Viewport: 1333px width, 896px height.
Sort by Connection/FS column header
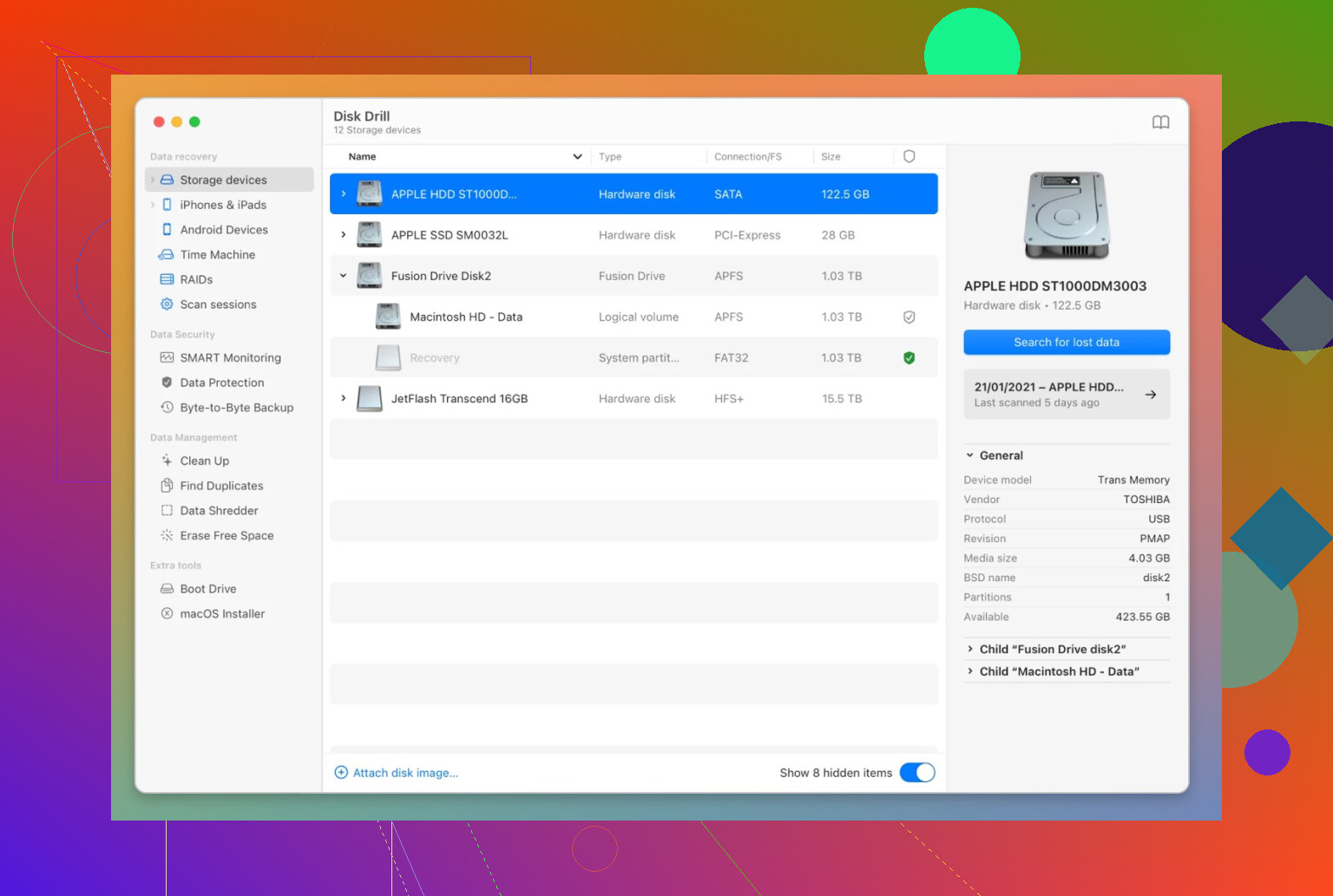point(748,157)
